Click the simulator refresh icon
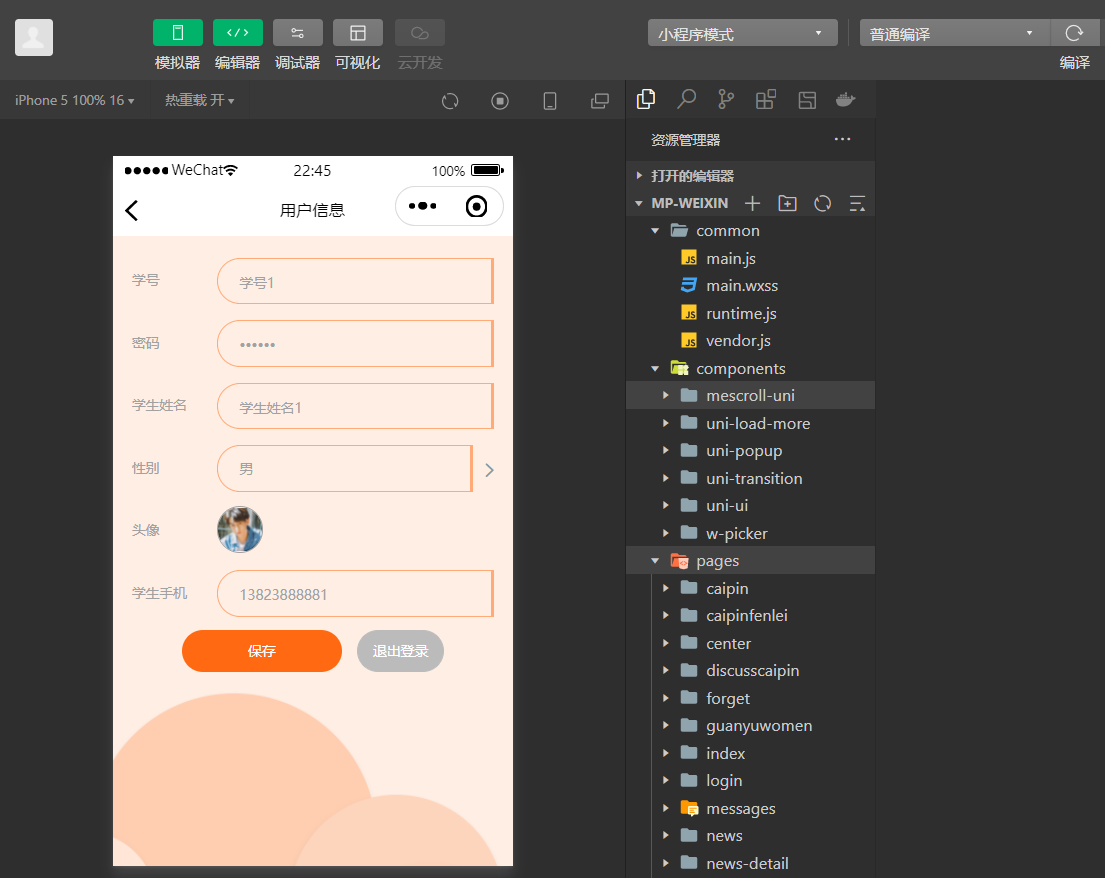The image size is (1105, 878). click(450, 101)
